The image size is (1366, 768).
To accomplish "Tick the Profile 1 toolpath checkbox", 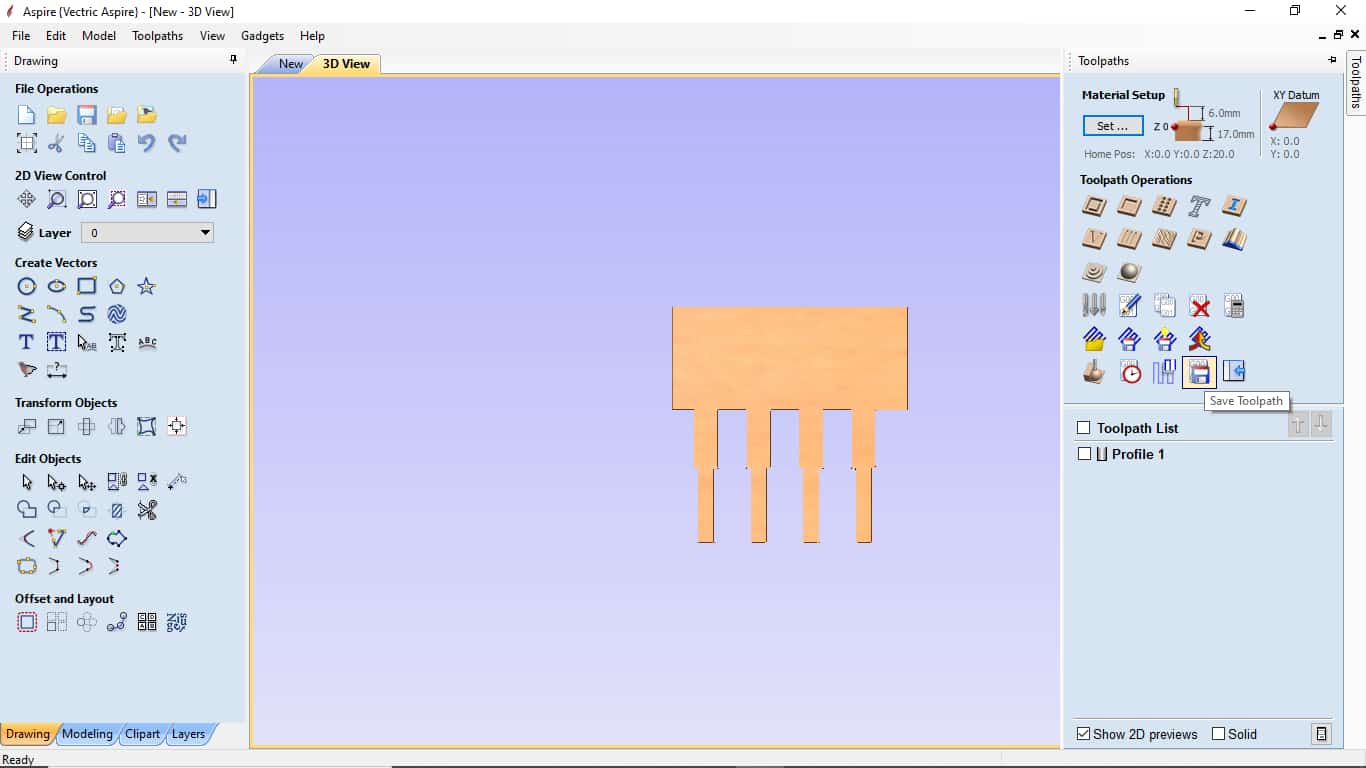I will (x=1084, y=454).
